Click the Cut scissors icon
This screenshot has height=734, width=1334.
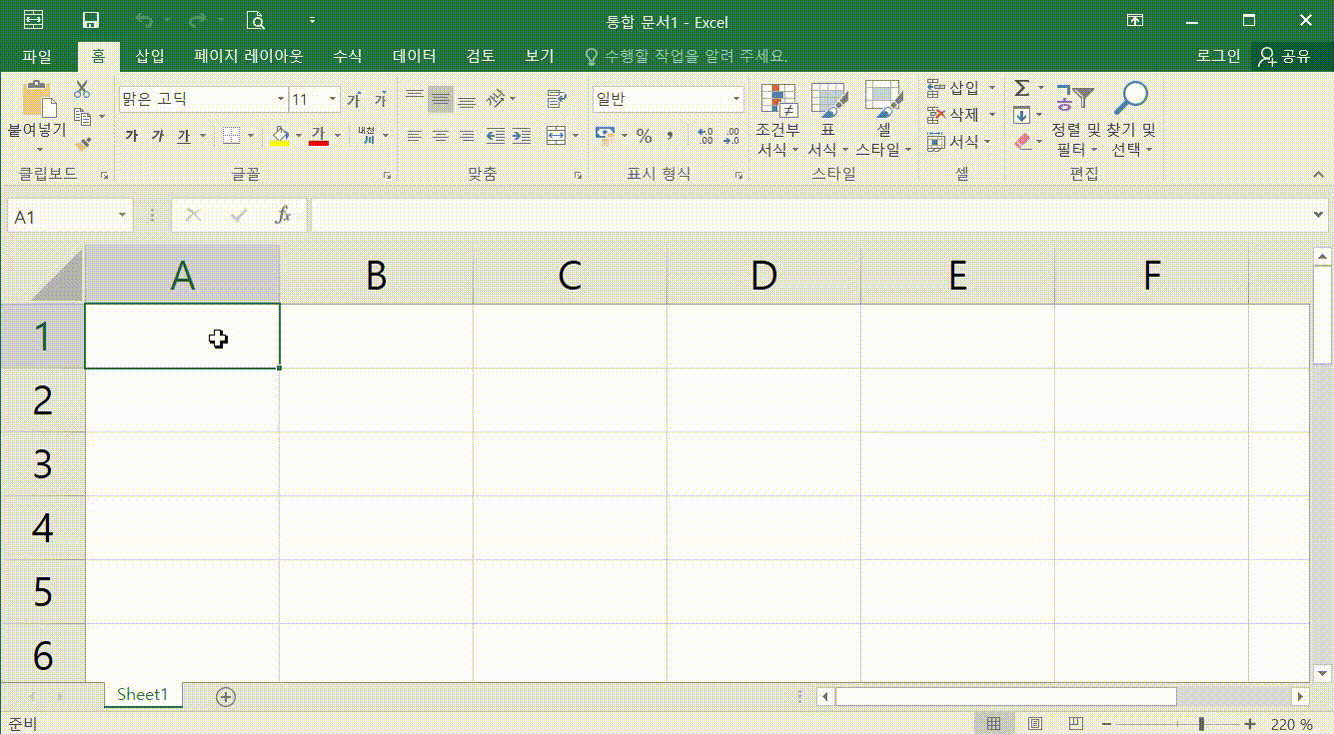[83, 91]
